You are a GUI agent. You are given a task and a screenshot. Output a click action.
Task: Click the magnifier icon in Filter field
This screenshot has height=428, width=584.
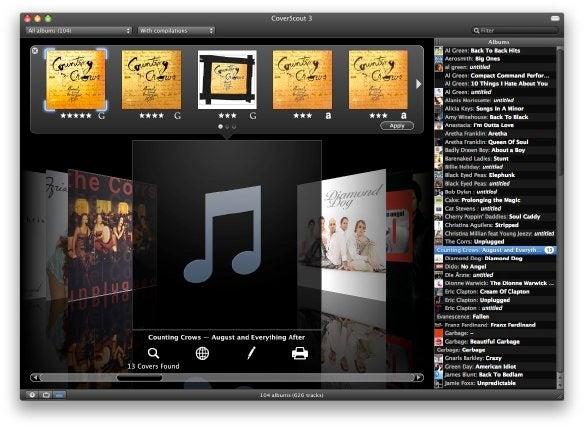coord(476,31)
